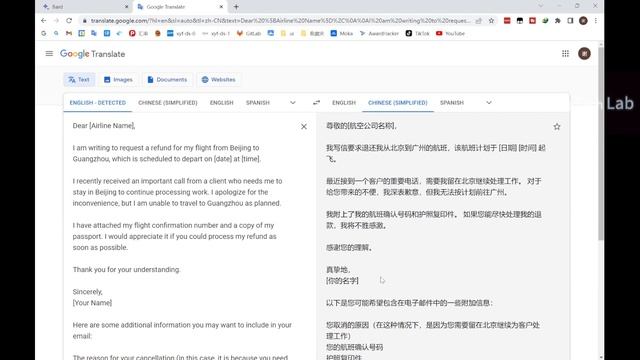Viewport: 640px width, 360px height.
Task: Share this page from the address bar
Action: pos(478,20)
